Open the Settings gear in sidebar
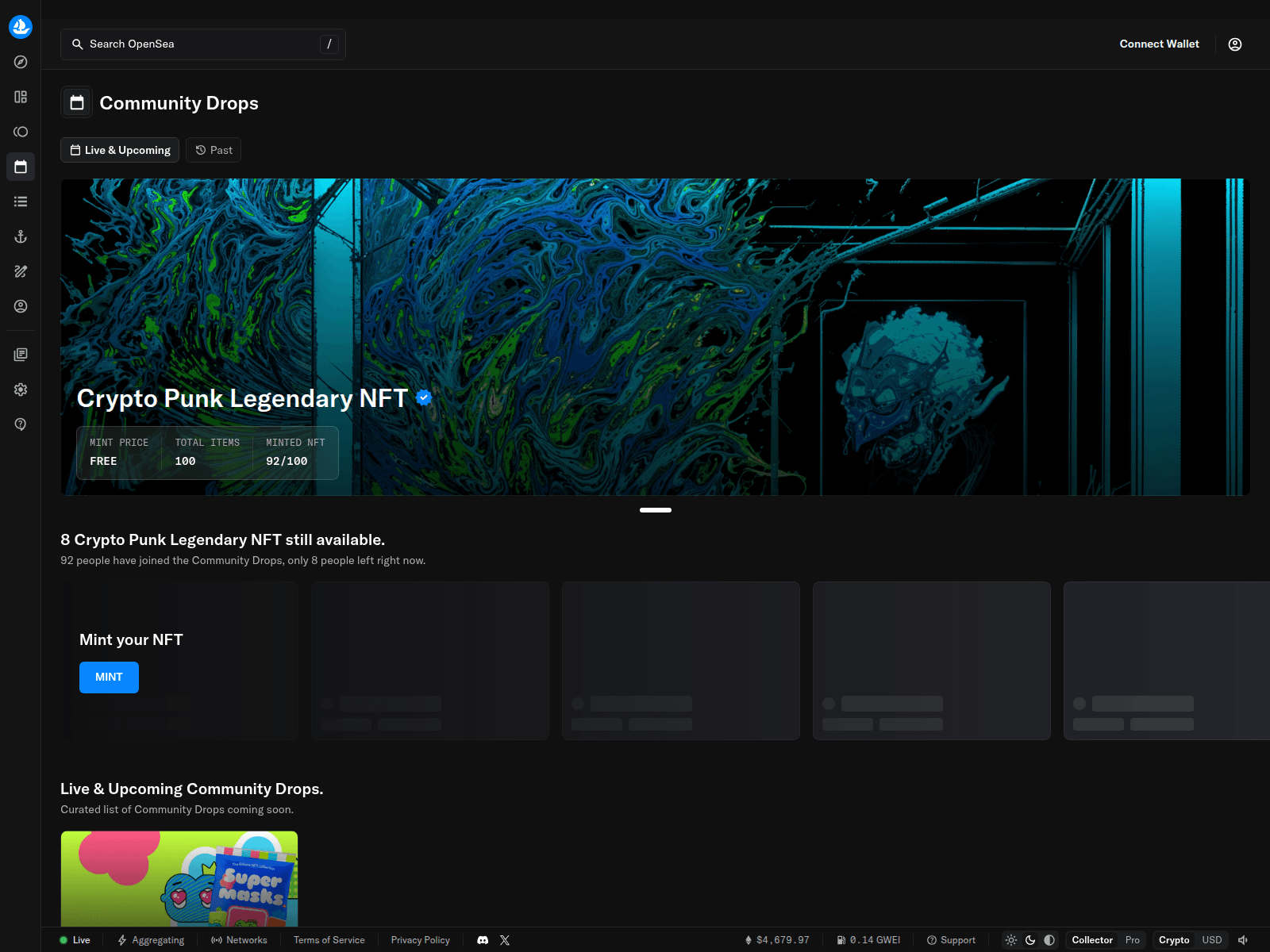Viewport: 1270px width, 952px height. coord(21,390)
